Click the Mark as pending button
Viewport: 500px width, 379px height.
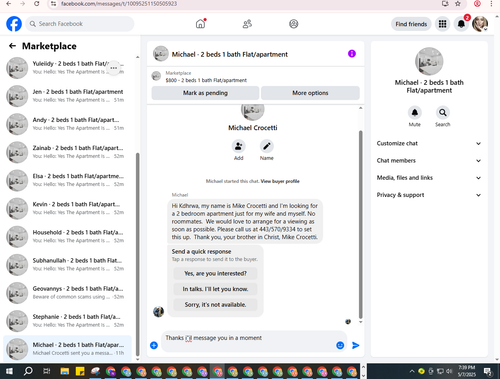pos(205,93)
